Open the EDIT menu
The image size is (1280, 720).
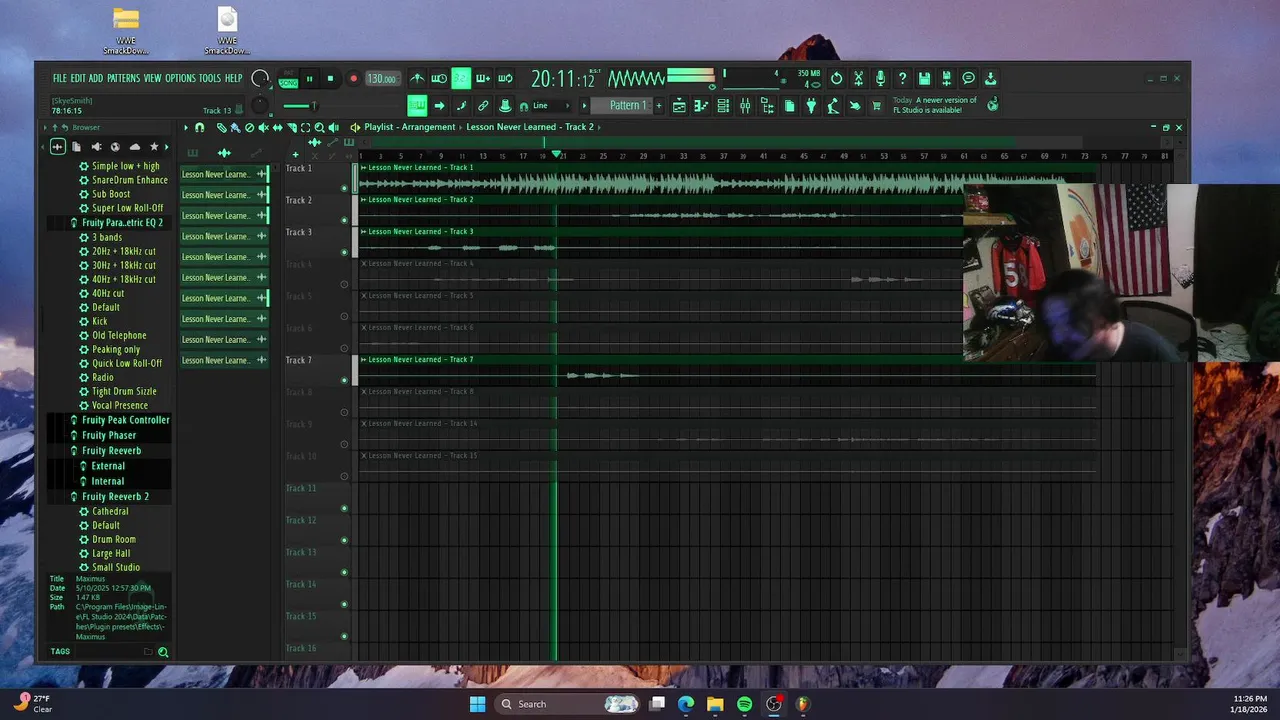coord(77,78)
